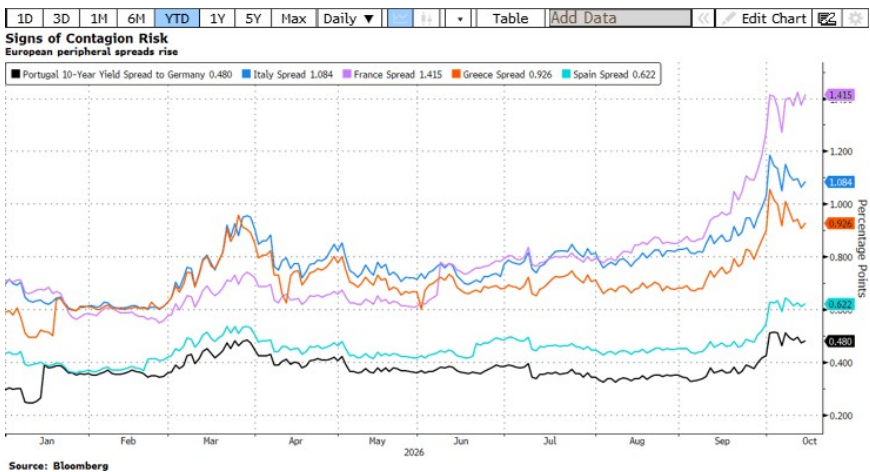Click the Greece Spread orange legend square
This screenshot has height=472, width=870.
pyautogui.click(x=456, y=74)
